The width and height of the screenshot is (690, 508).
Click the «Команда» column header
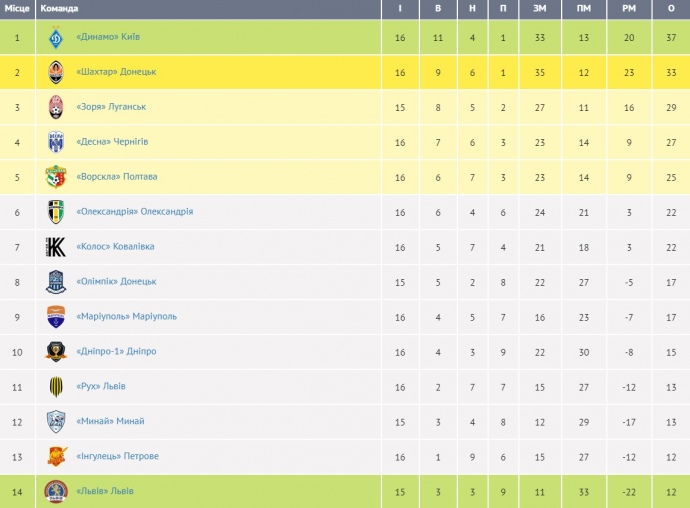(60, 8)
